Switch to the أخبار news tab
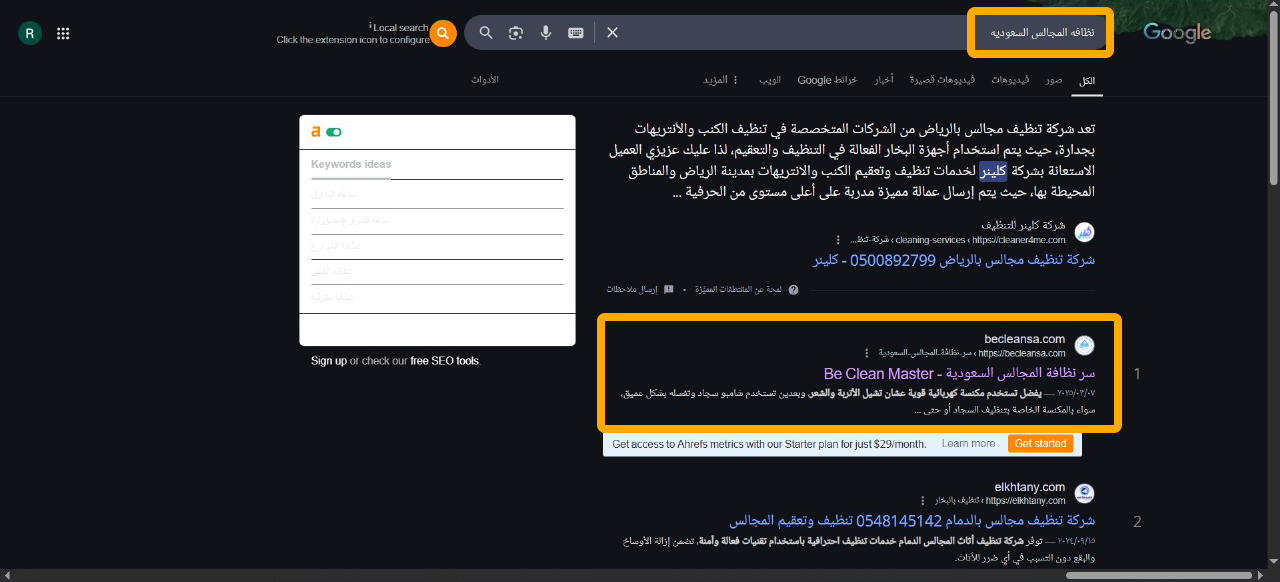This screenshot has height=582, width=1280. pyautogui.click(x=884, y=79)
